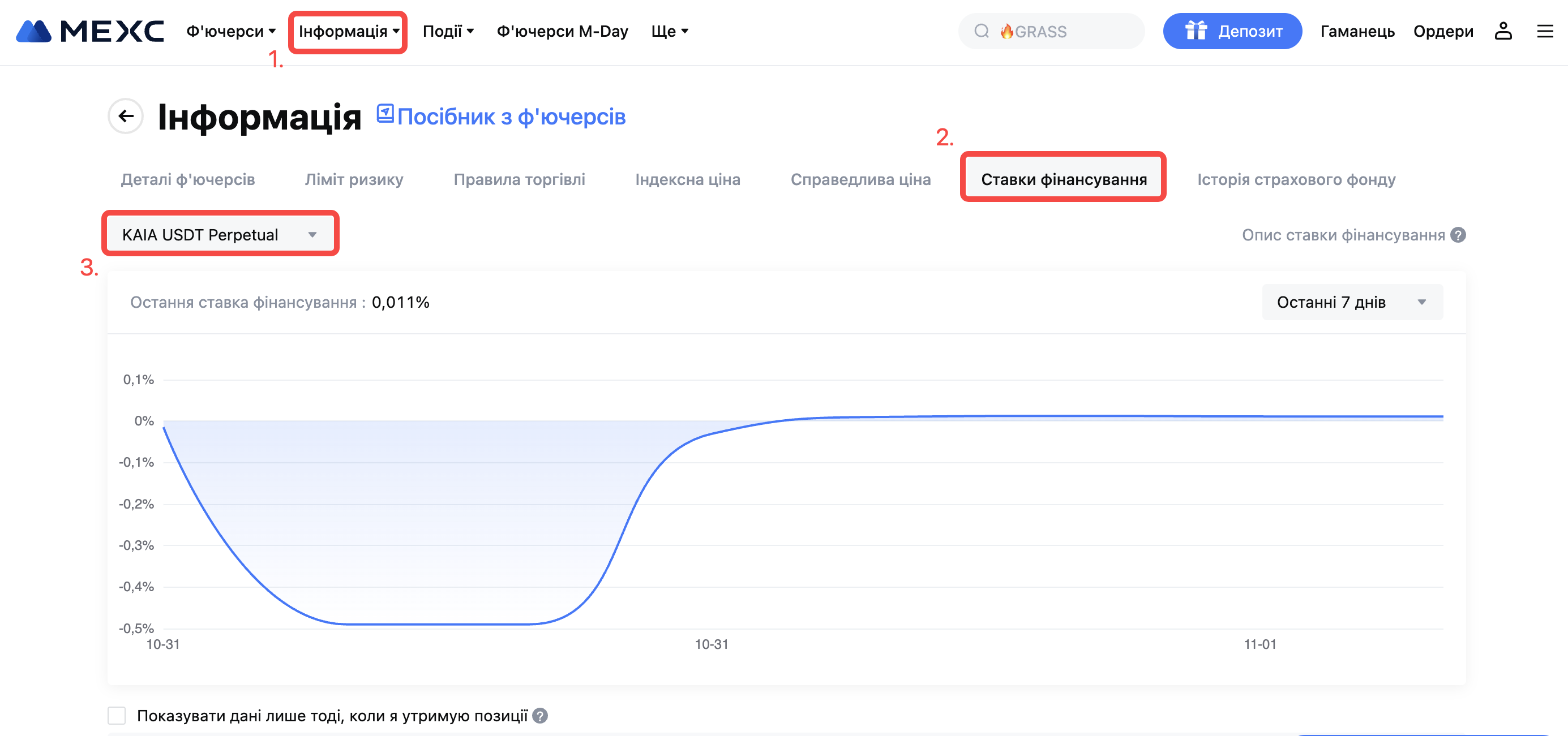Open the Події menu
This screenshot has width=1568, height=736.
(448, 31)
